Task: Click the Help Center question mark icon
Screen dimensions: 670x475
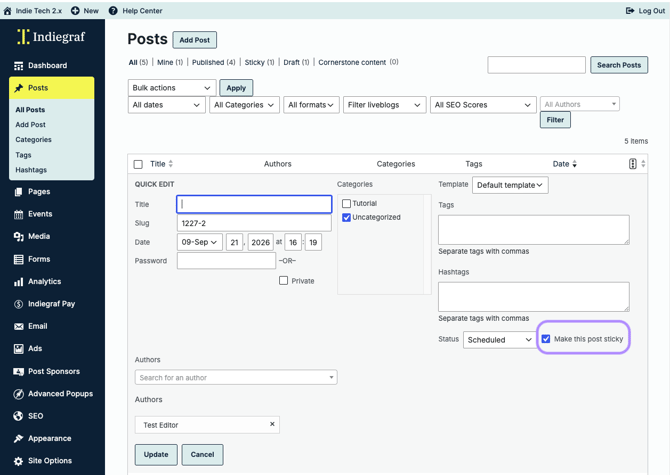Action: tap(113, 11)
